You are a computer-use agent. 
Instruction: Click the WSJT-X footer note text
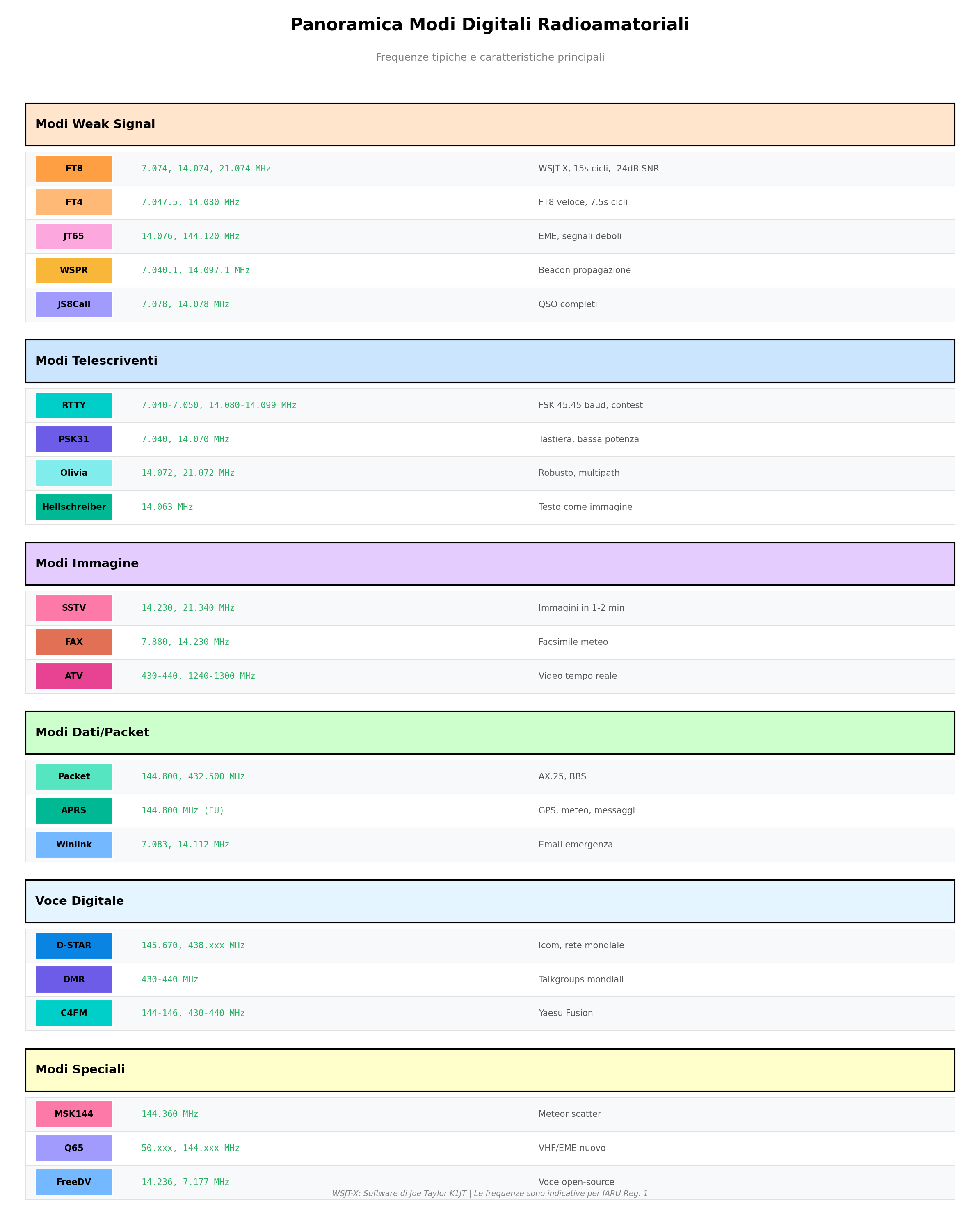pyautogui.click(x=490, y=1194)
